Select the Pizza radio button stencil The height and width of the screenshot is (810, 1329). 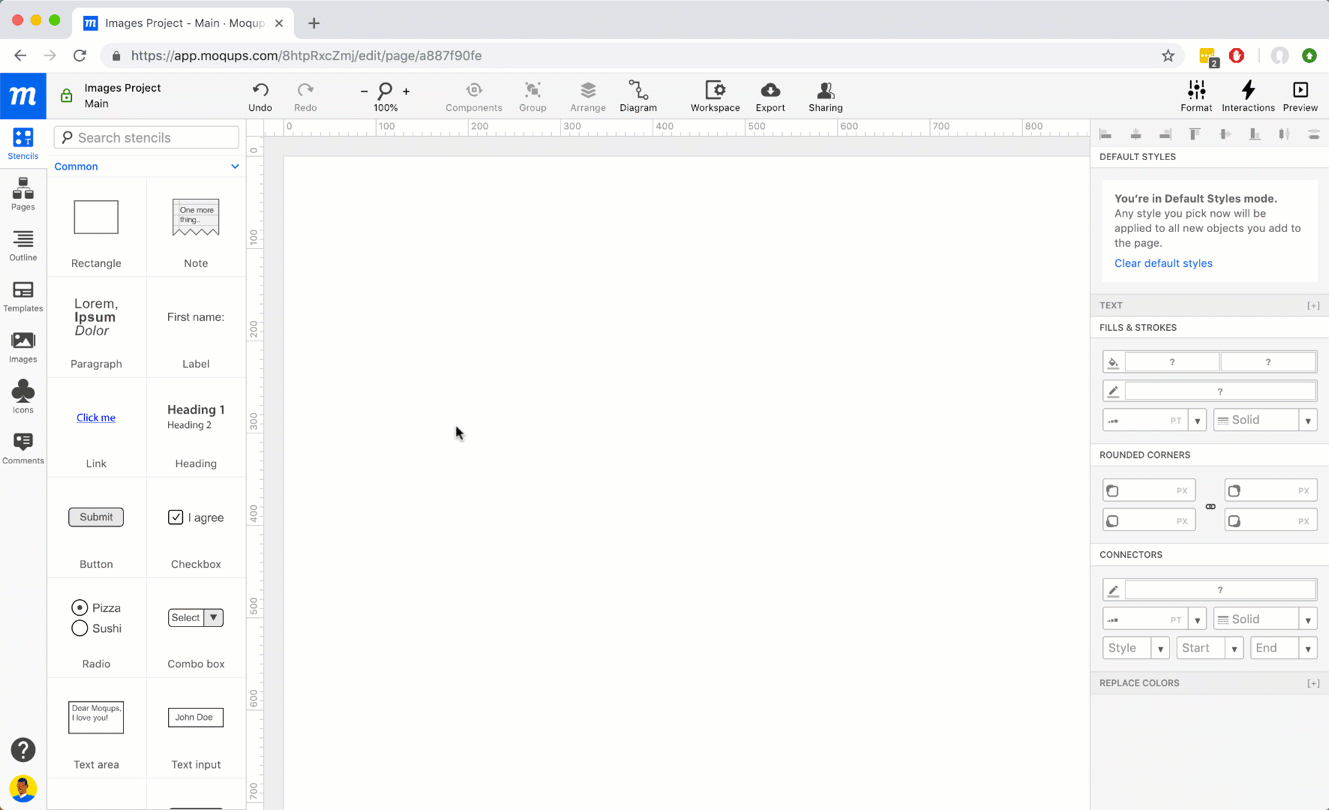(x=96, y=617)
